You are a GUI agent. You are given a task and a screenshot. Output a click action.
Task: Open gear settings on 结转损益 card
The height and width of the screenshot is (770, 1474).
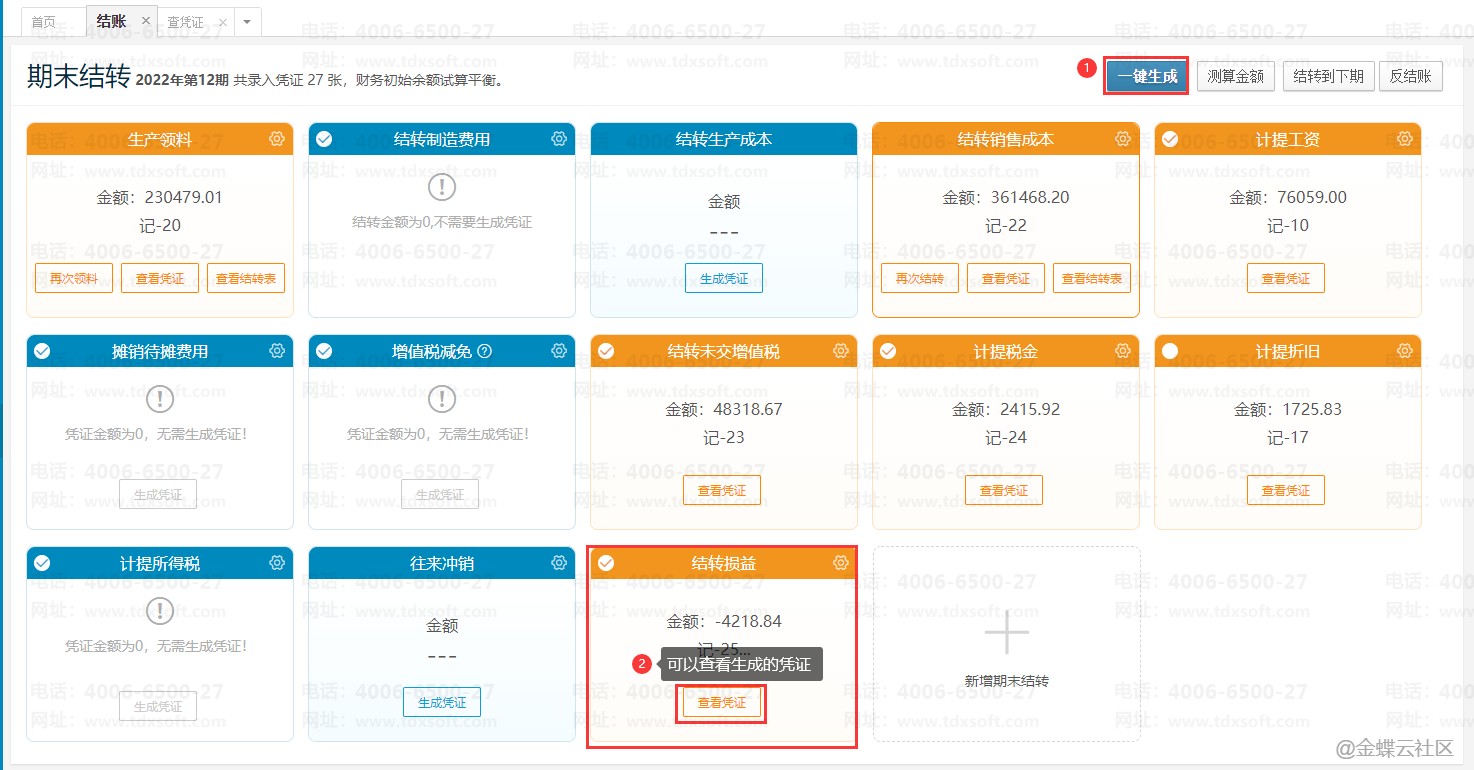click(841, 563)
